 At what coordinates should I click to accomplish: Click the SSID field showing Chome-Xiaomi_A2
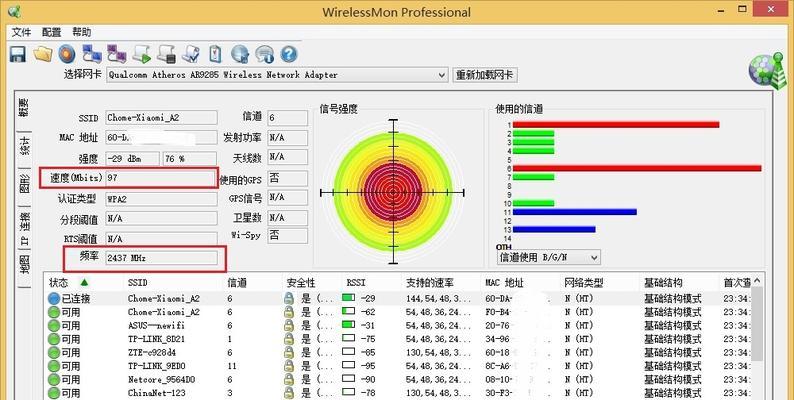[x=162, y=117]
